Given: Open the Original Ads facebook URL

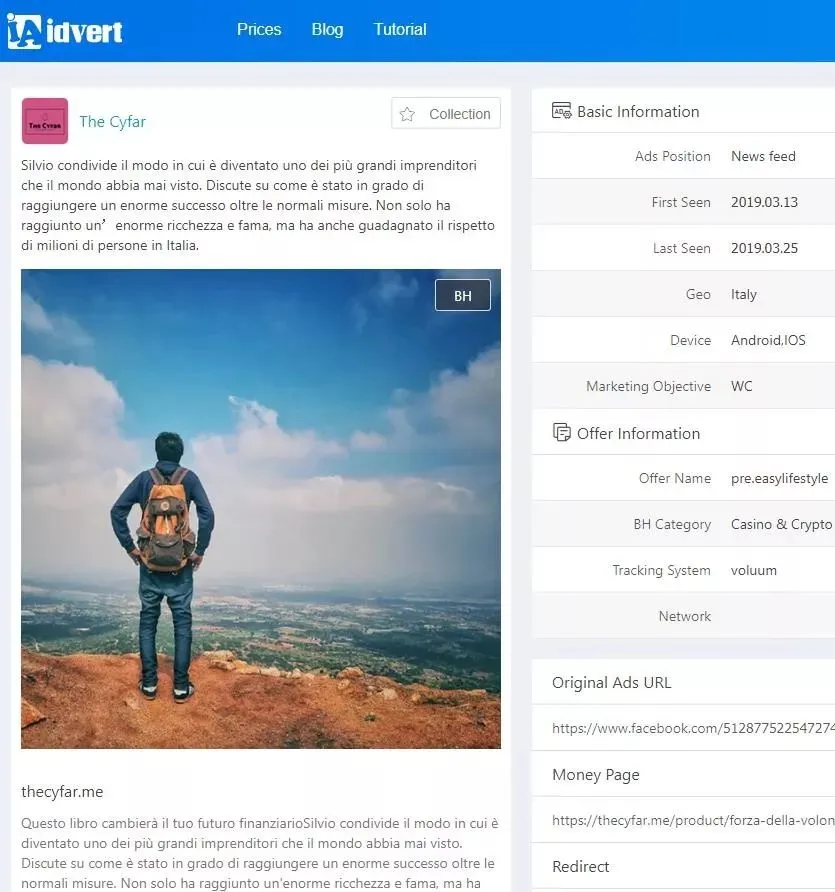Looking at the screenshot, I should coord(693,728).
